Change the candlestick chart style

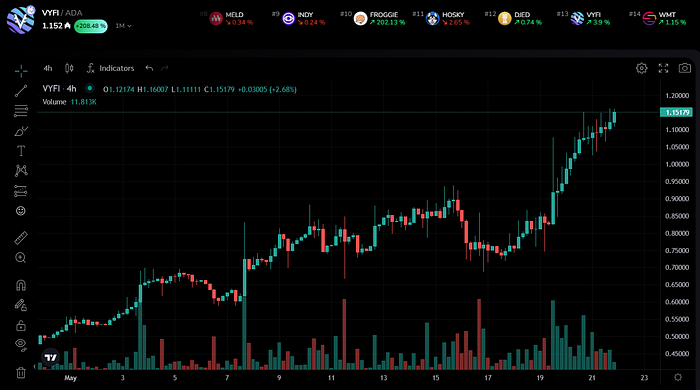(69, 68)
